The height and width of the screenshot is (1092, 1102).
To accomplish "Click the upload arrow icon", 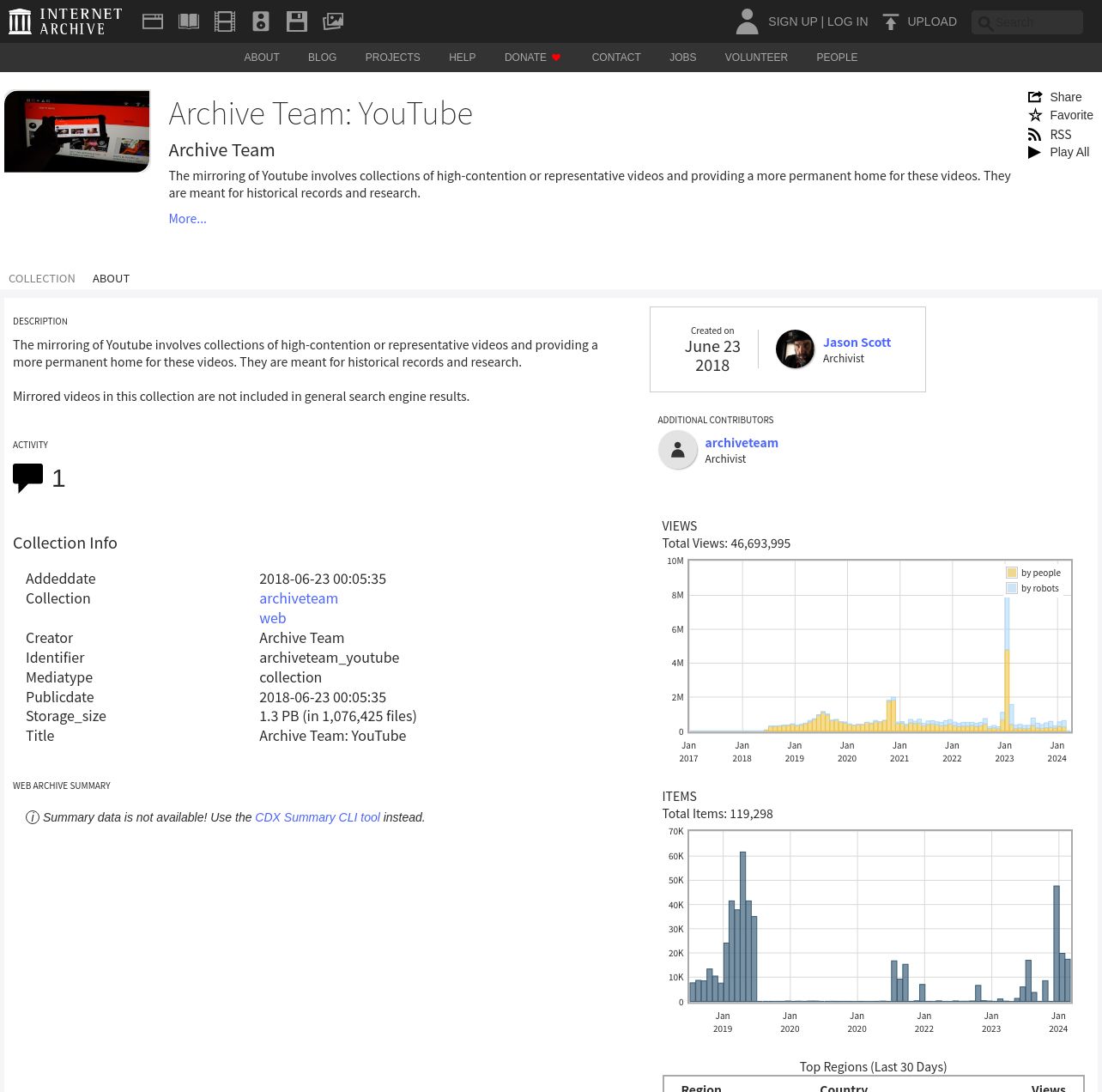I will pos(891,21).
